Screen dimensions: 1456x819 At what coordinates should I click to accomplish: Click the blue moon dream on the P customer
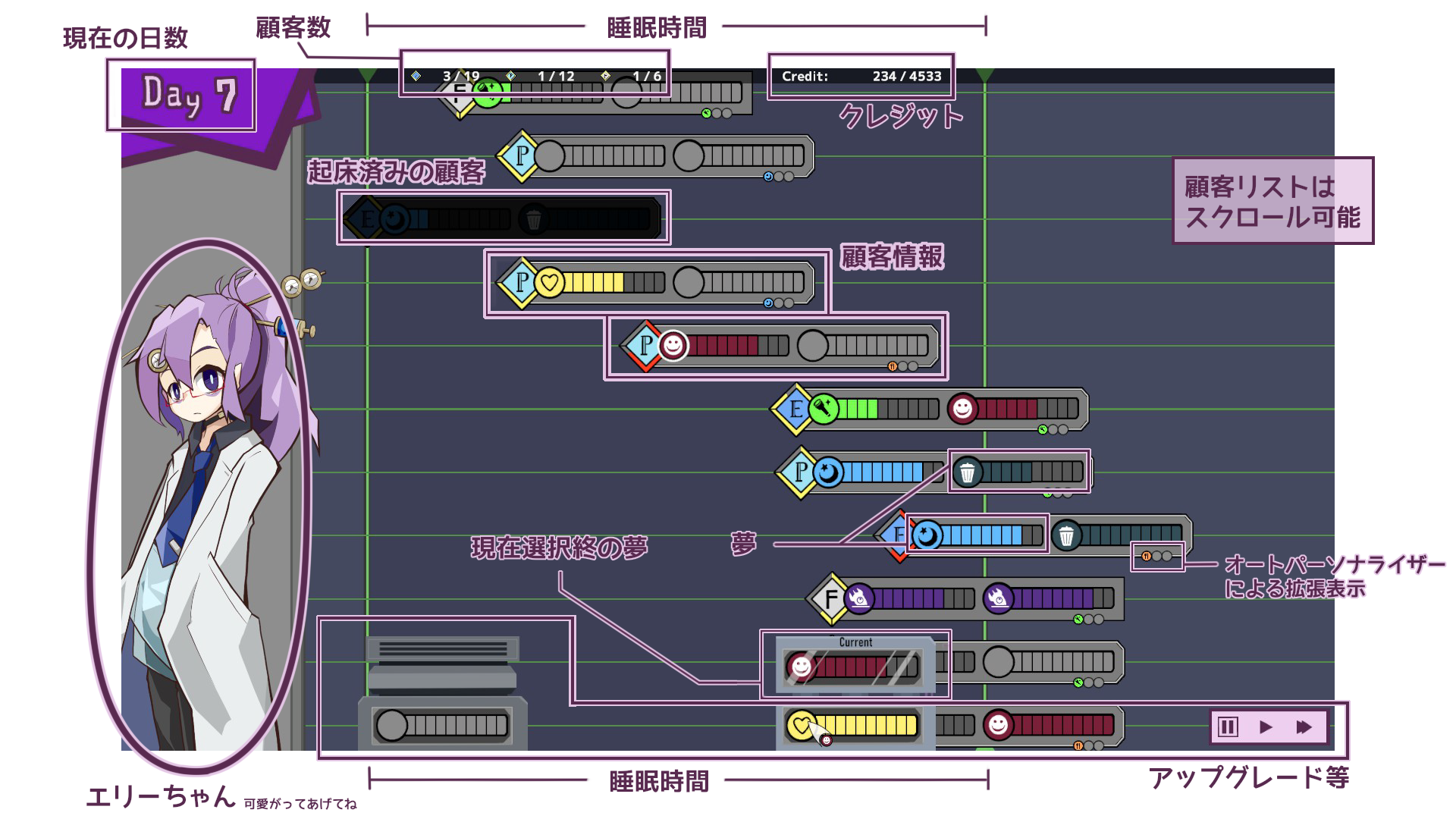[828, 472]
